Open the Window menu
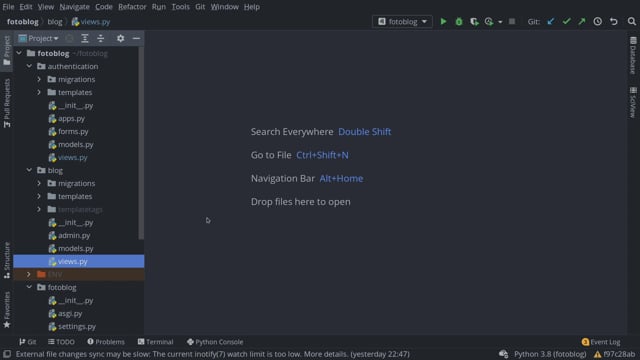This screenshot has height=360, width=640. click(x=224, y=7)
